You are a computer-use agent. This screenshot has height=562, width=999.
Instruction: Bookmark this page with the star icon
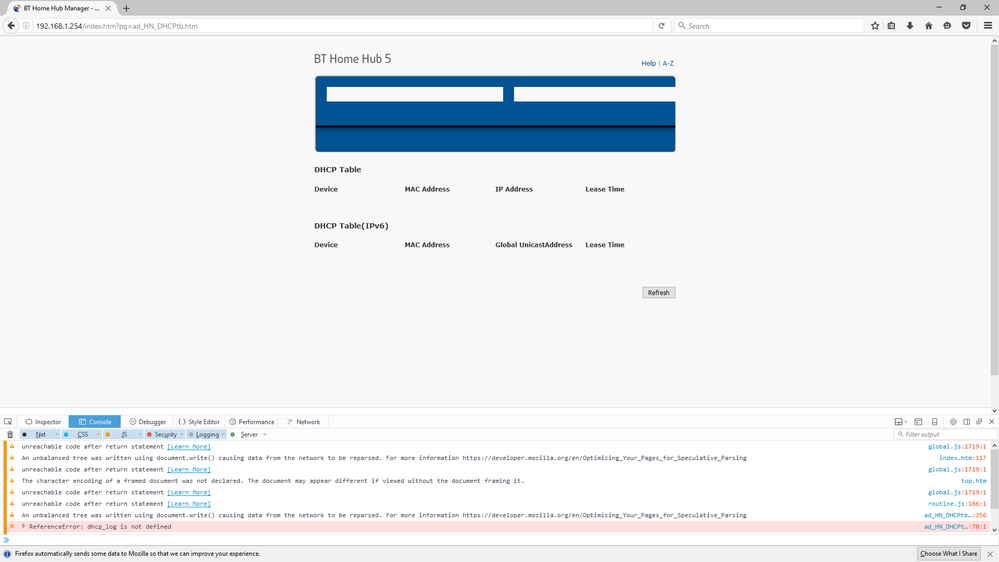click(x=875, y=25)
